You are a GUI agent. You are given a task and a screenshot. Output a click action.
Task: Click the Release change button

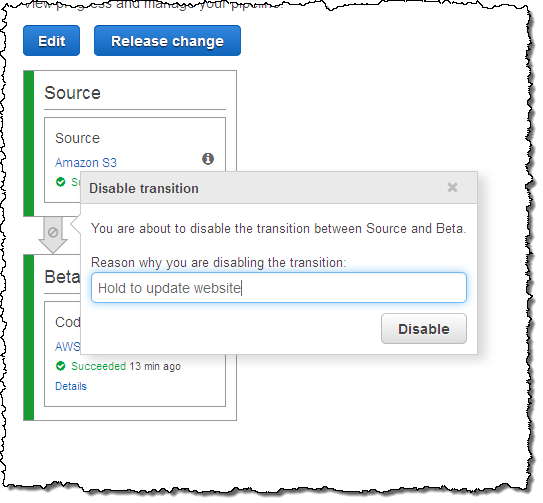[x=167, y=41]
